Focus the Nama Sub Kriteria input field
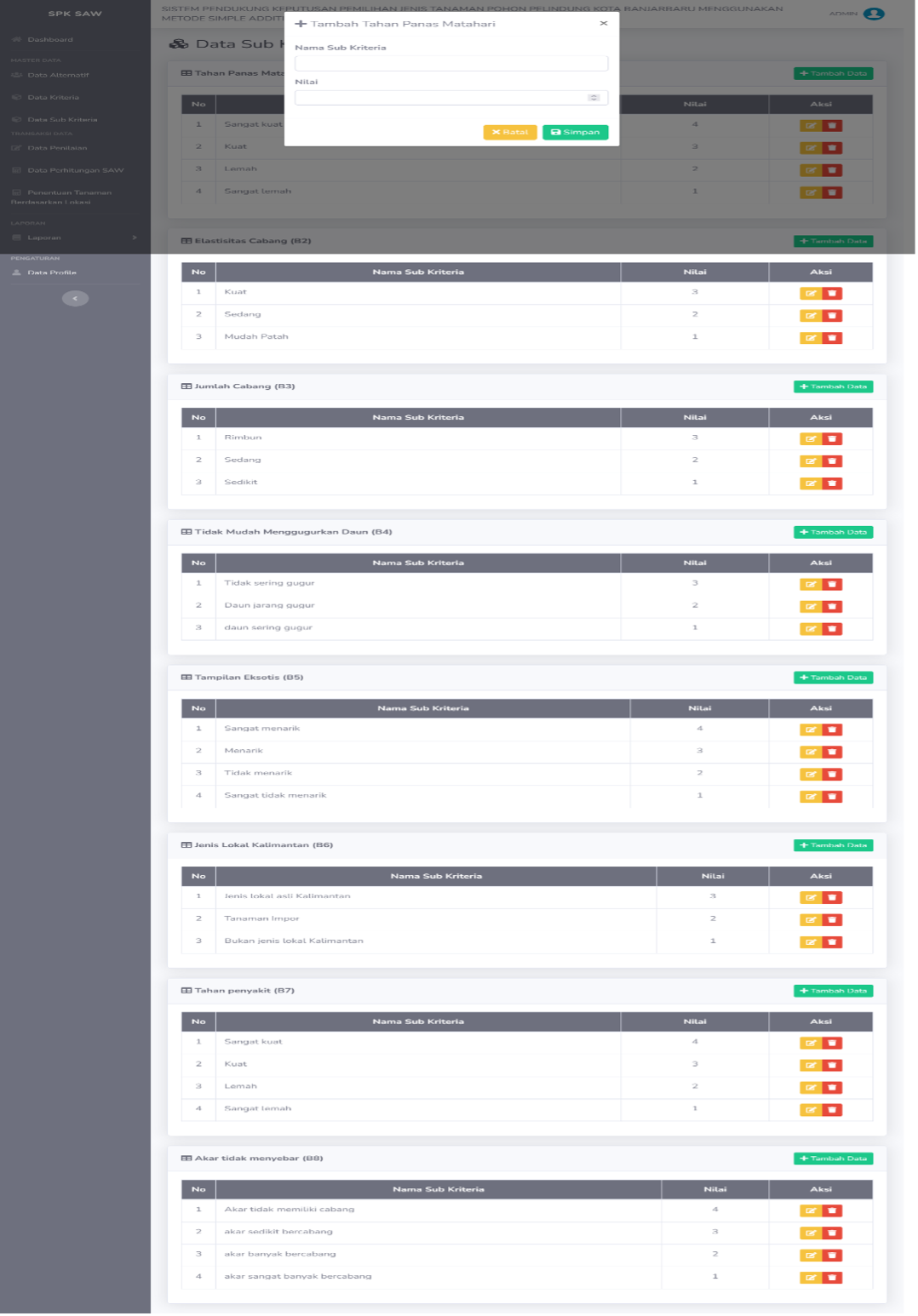This screenshot has width=918, height=1316. tap(452, 64)
